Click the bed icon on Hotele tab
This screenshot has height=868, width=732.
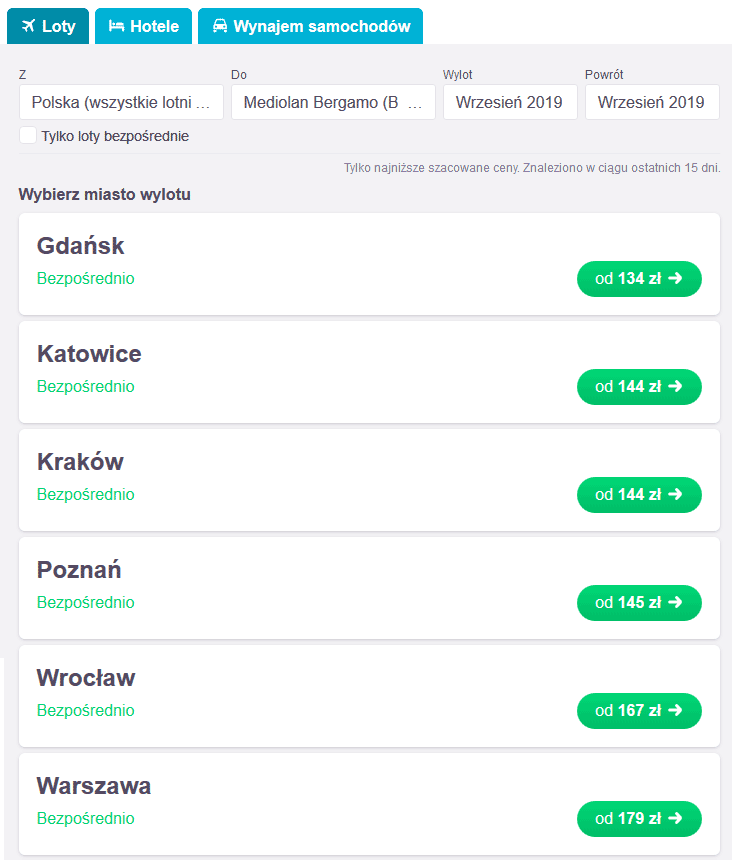tap(116, 26)
